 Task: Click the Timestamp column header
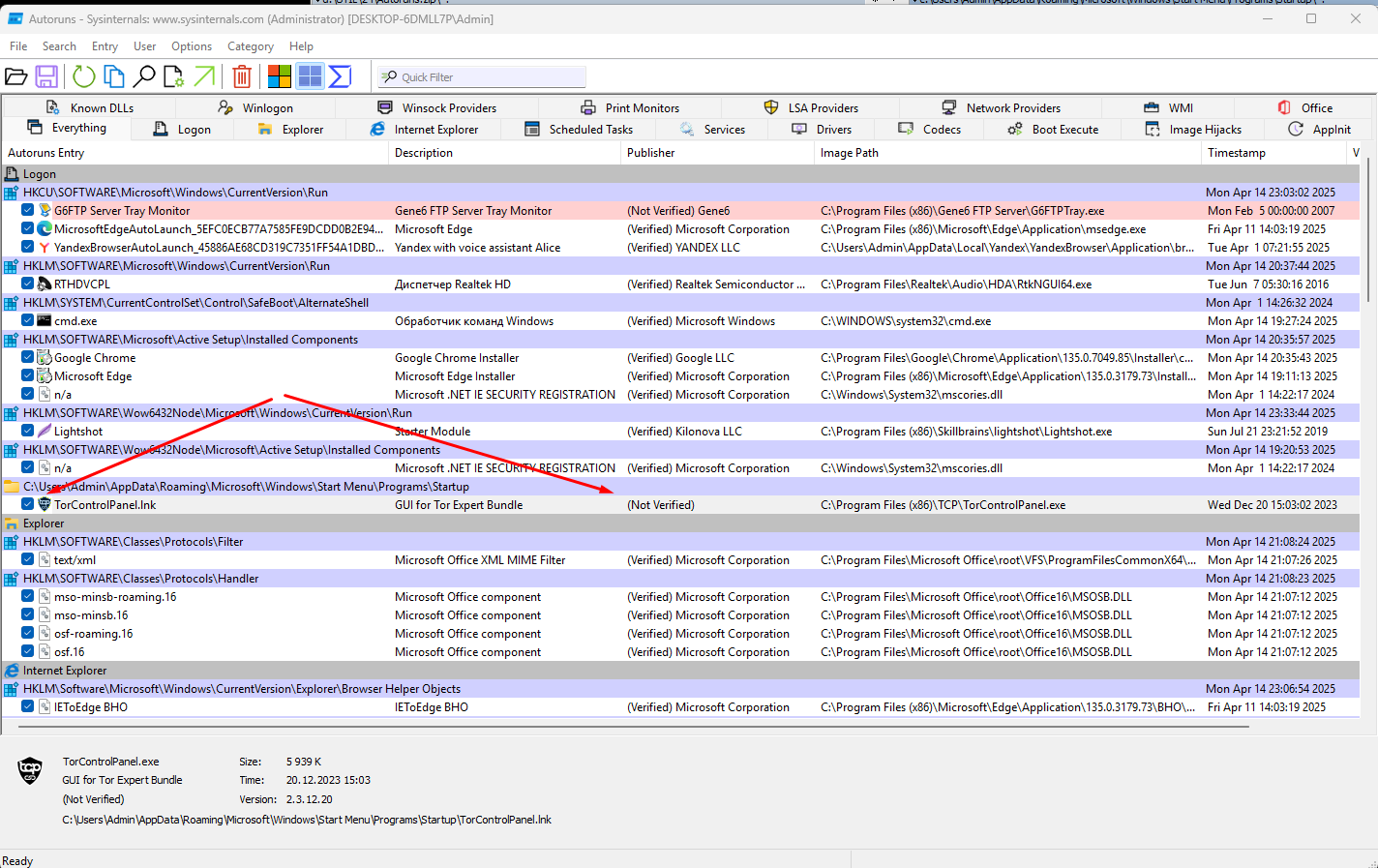click(x=1236, y=153)
